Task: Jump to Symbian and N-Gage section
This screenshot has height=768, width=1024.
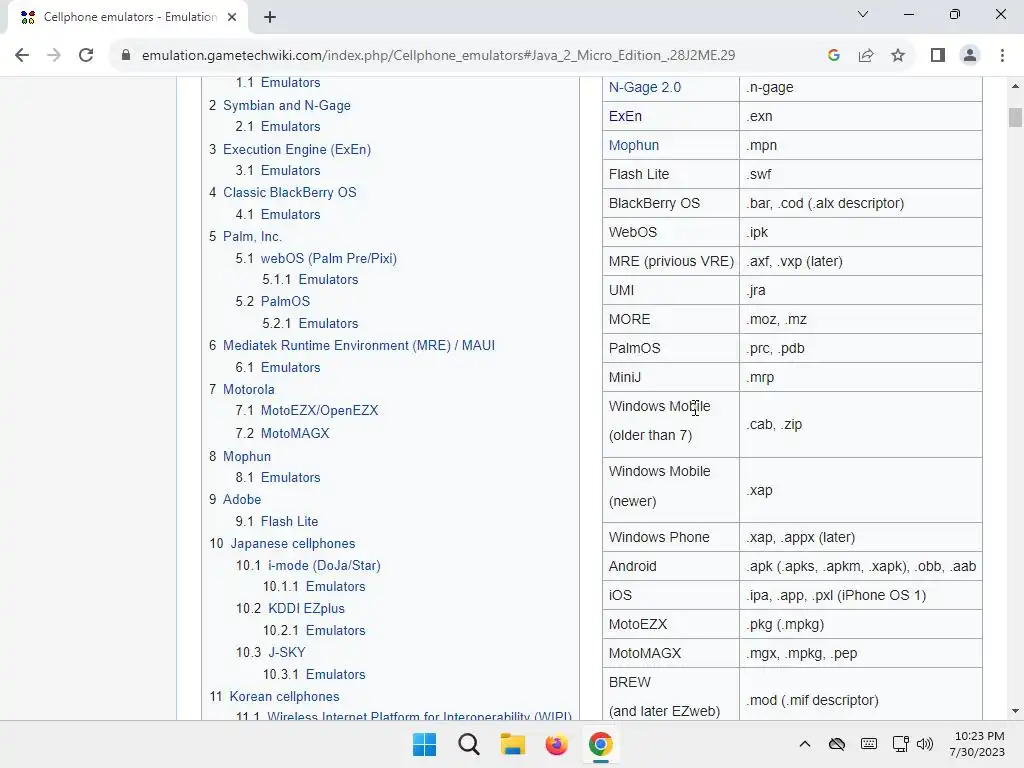Action: point(287,105)
